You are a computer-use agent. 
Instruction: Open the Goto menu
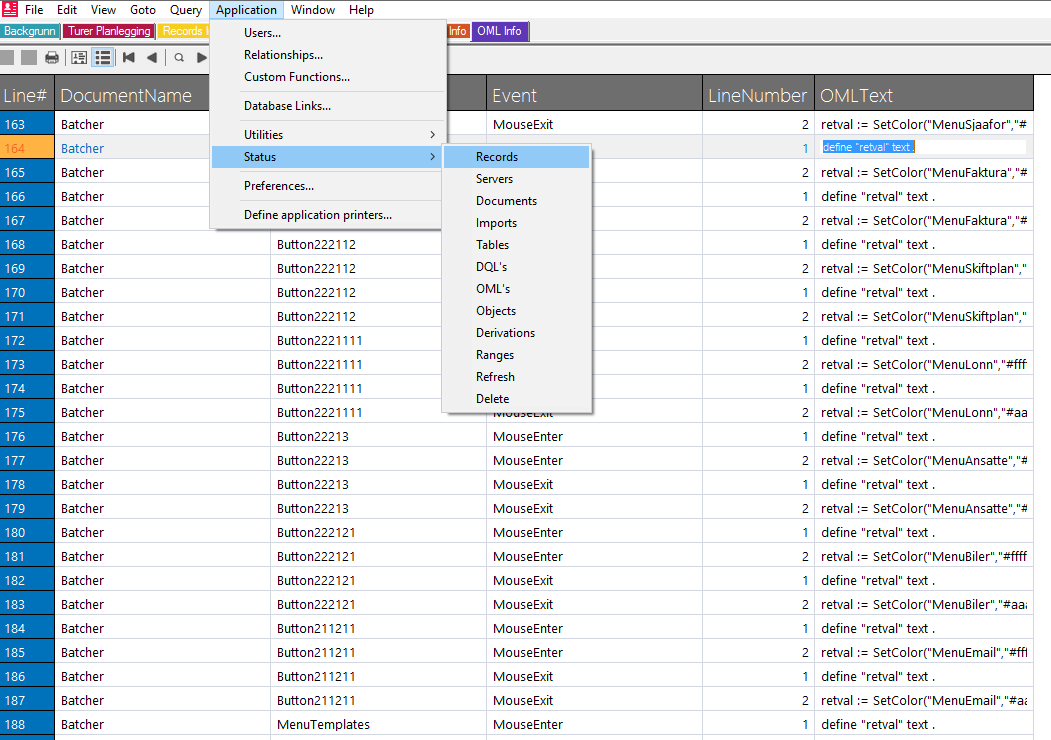point(143,10)
